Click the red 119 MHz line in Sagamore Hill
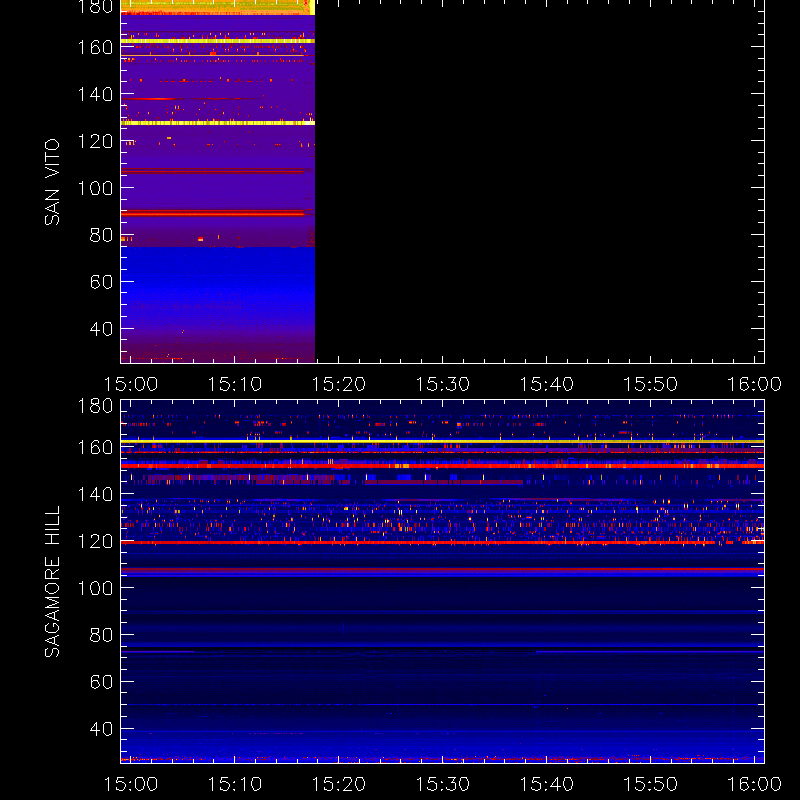Image resolution: width=800 pixels, height=800 pixels. pyautogui.click(x=442, y=542)
